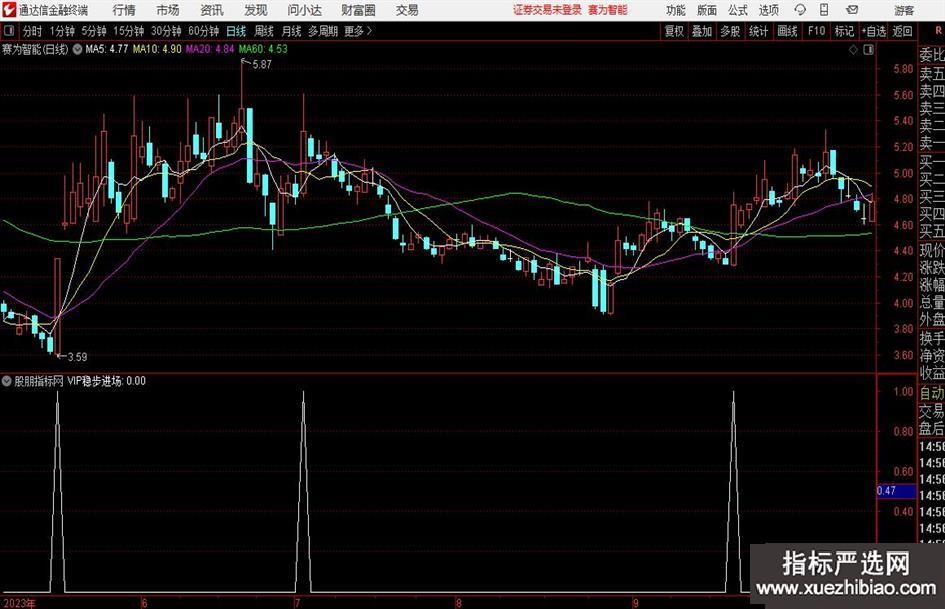
Task: Open the 财富圈 menu
Action: (x=358, y=10)
